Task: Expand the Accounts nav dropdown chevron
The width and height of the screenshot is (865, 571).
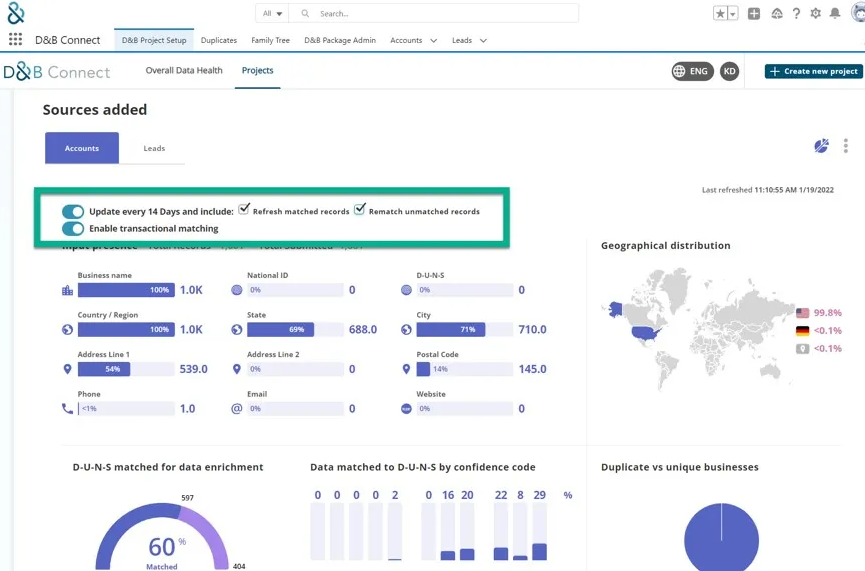Action: pyautogui.click(x=434, y=40)
